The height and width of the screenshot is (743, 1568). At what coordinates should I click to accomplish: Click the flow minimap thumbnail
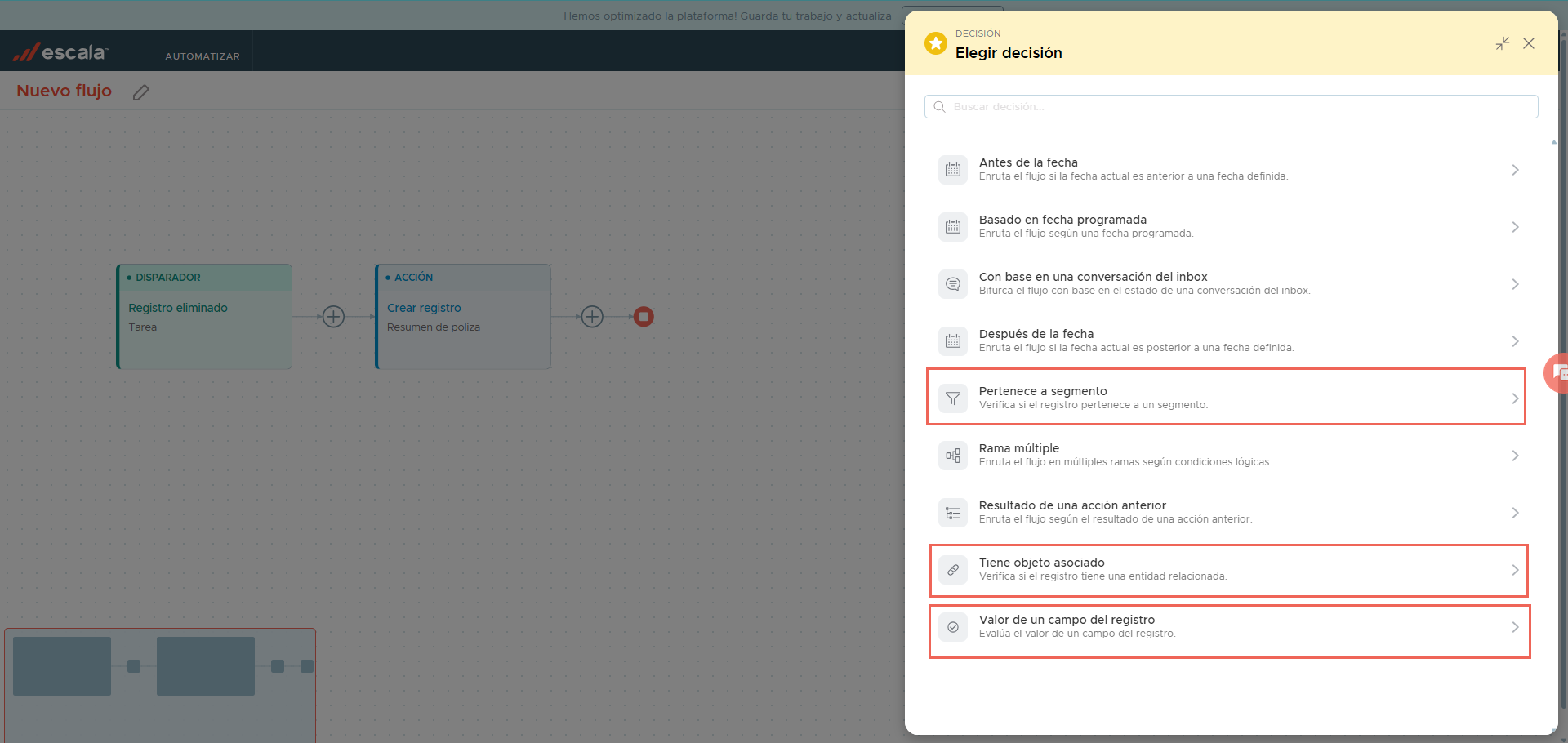point(160,684)
